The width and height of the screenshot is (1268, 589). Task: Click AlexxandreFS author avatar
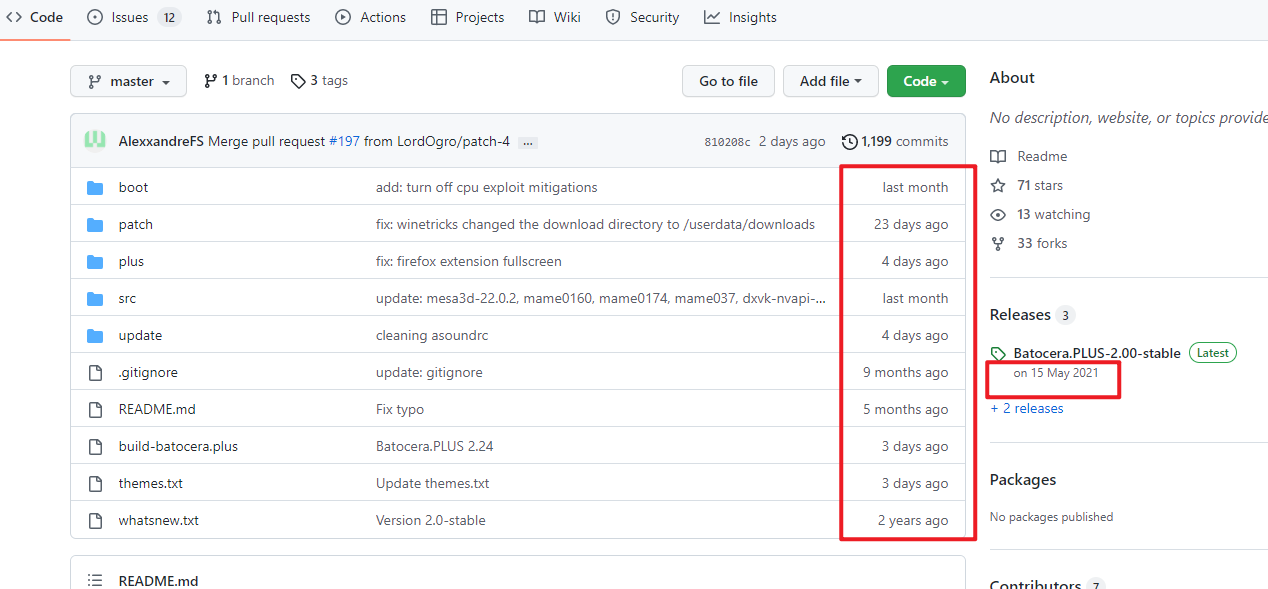95,141
